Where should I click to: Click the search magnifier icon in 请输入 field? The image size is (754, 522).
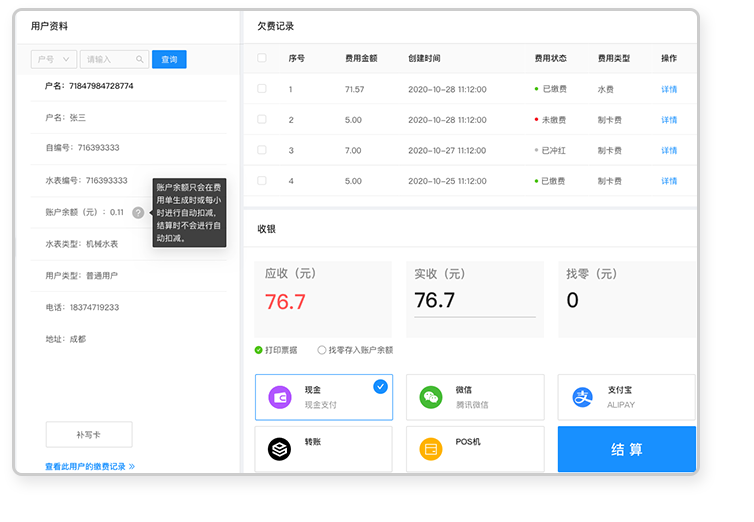pos(139,59)
